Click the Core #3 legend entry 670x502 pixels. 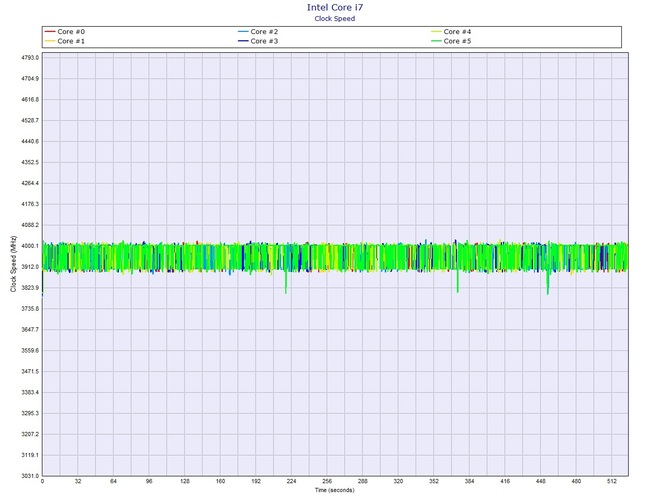click(258, 41)
